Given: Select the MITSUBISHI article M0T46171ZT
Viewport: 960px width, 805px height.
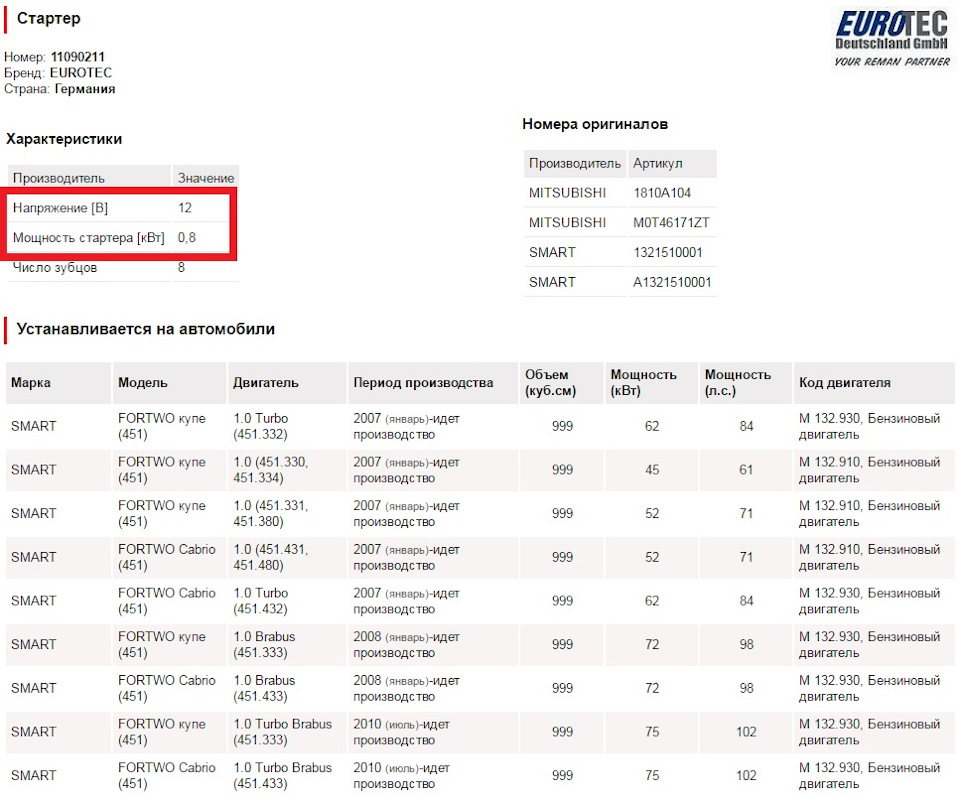Looking at the screenshot, I should [671, 222].
